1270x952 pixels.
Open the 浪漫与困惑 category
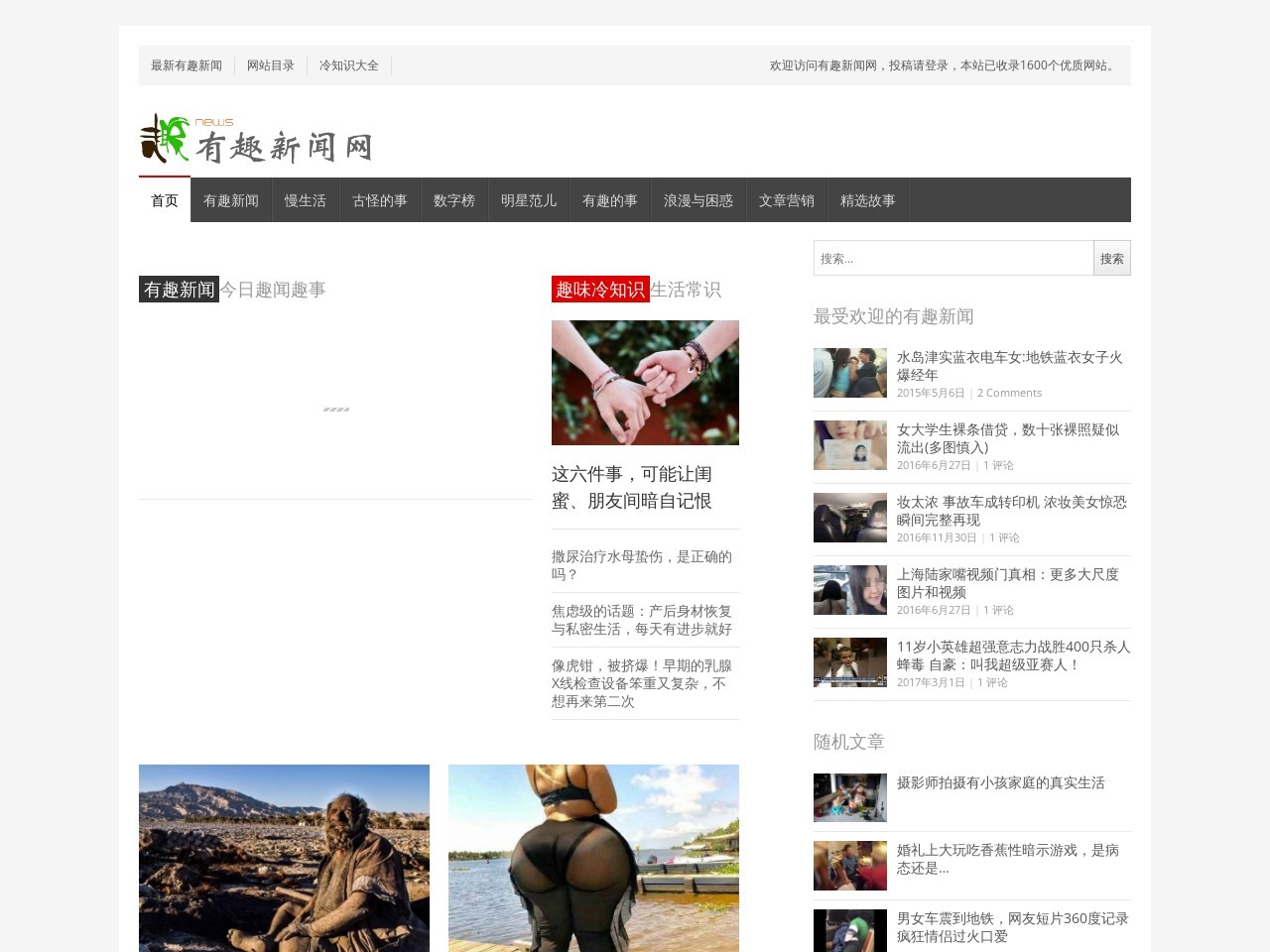(699, 199)
